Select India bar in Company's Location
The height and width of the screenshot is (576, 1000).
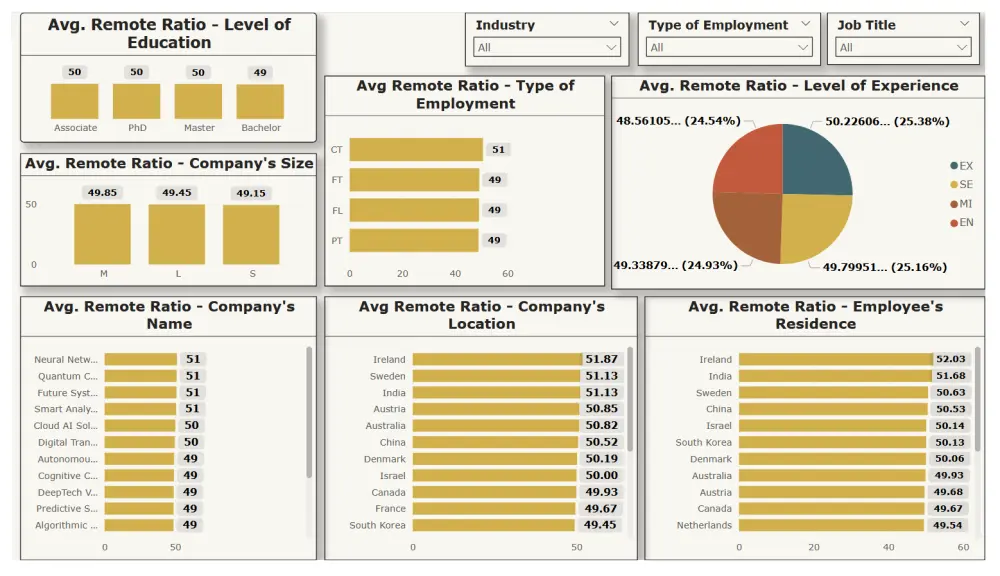click(x=496, y=393)
